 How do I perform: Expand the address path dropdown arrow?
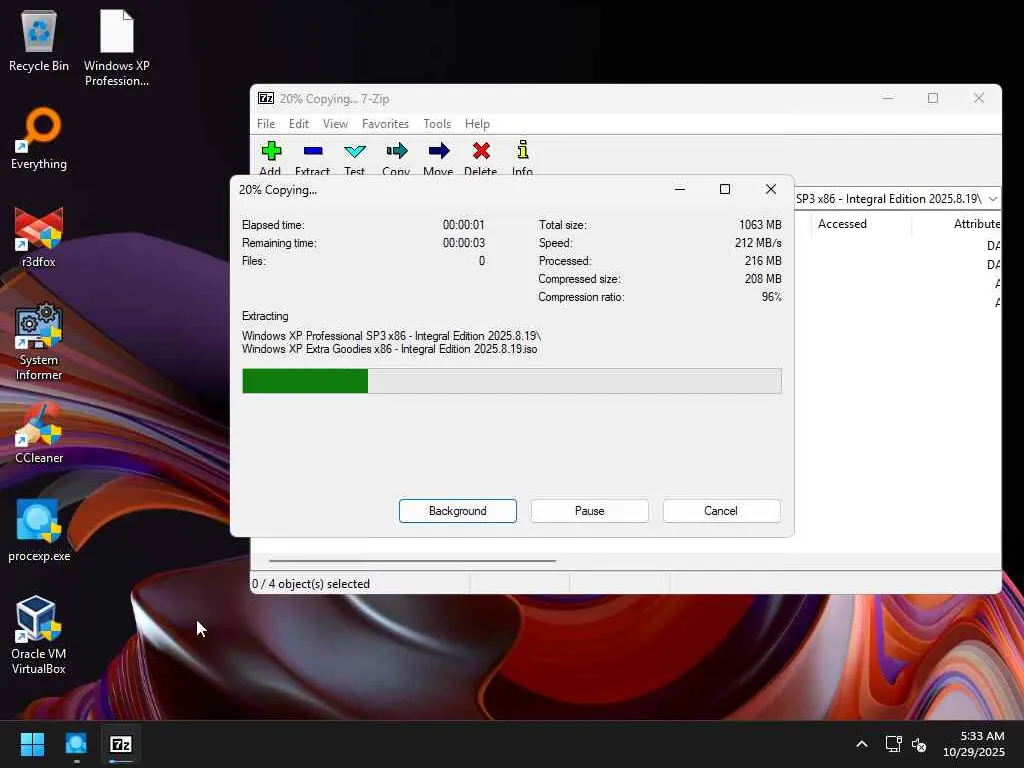click(x=992, y=199)
